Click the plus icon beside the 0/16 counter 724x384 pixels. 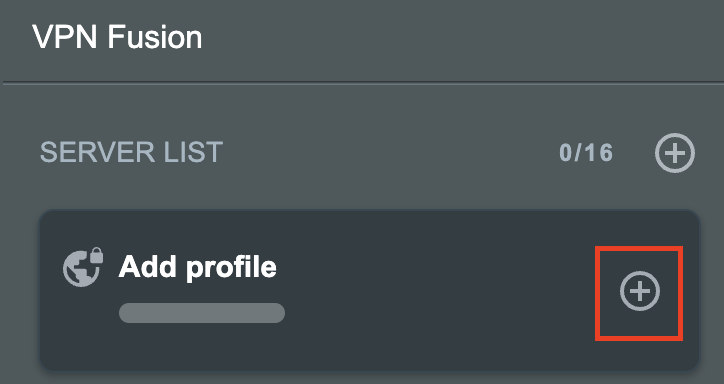[675, 153]
